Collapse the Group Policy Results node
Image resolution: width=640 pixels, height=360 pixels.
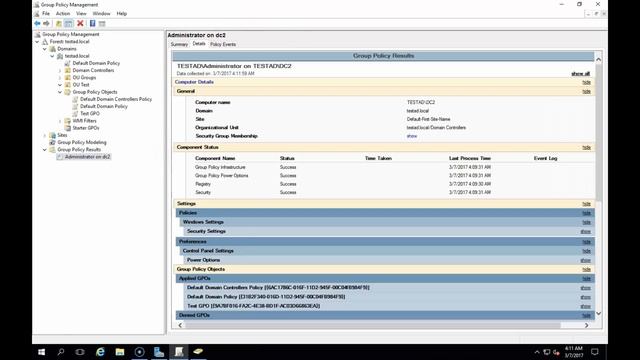click(45, 150)
